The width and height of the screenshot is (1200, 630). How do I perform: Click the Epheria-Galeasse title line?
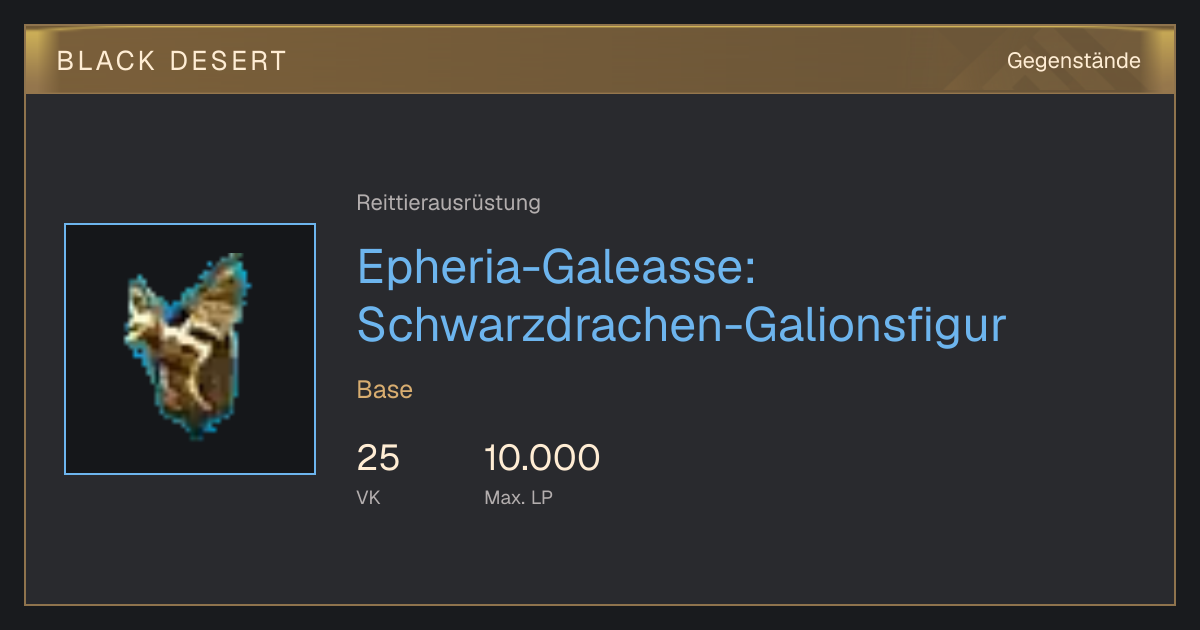pos(561,269)
